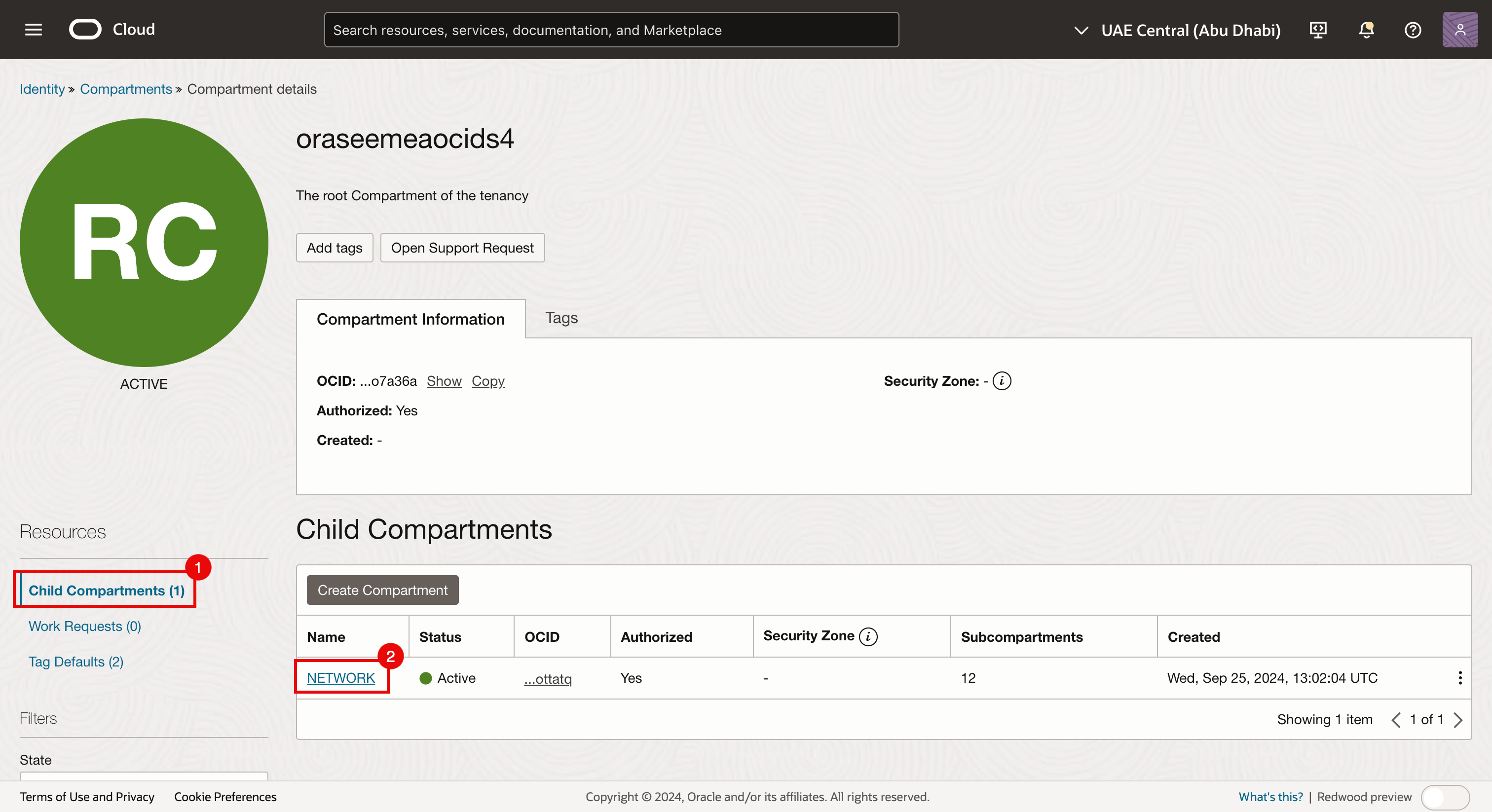Open the Cloud Shell developer tools icon
Screen dimensions: 1492x812
(1318, 30)
